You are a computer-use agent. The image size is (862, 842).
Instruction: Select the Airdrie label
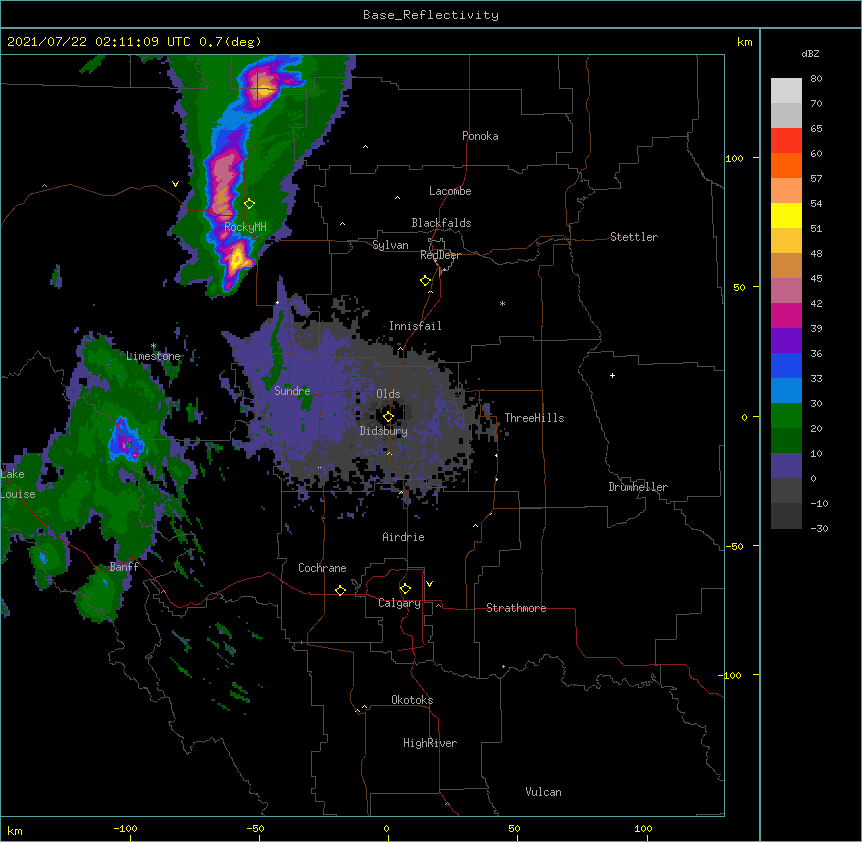(x=404, y=537)
